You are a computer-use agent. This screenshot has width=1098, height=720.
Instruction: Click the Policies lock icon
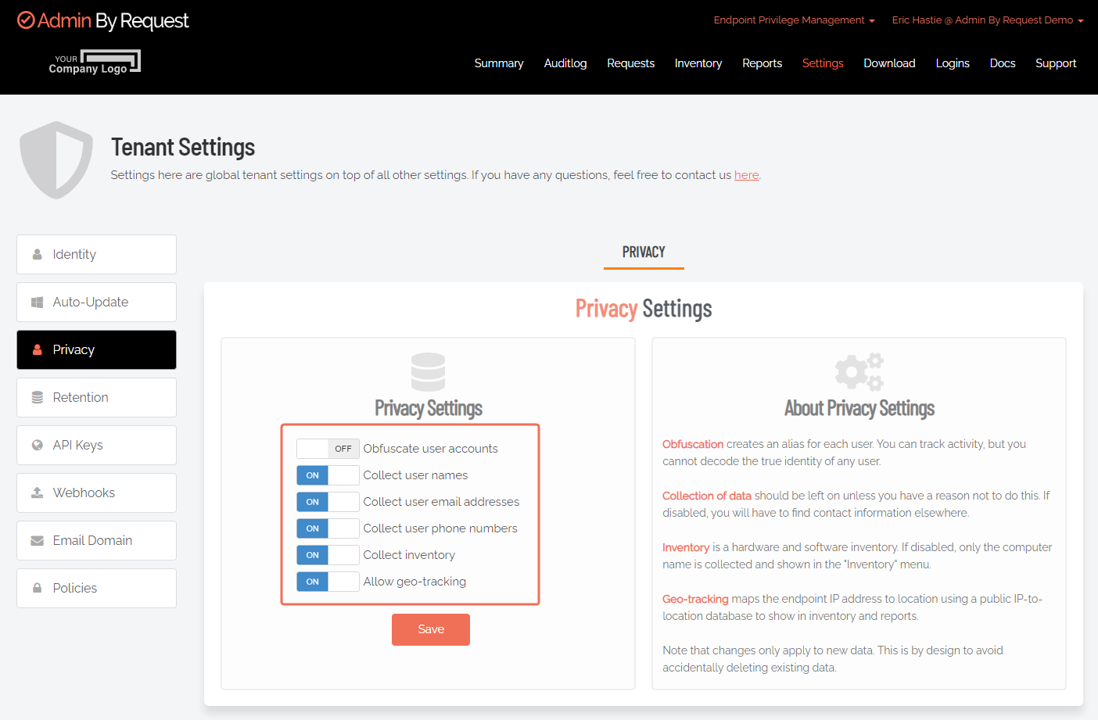click(x=37, y=588)
